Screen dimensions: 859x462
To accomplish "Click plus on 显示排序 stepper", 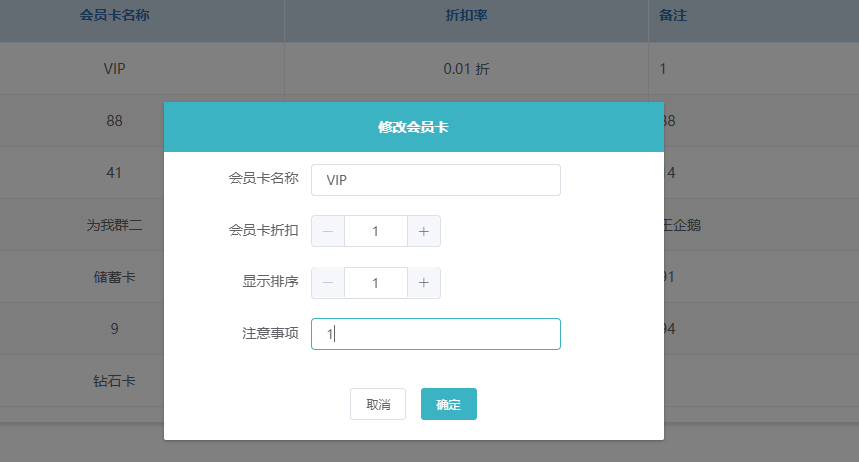I will (424, 283).
